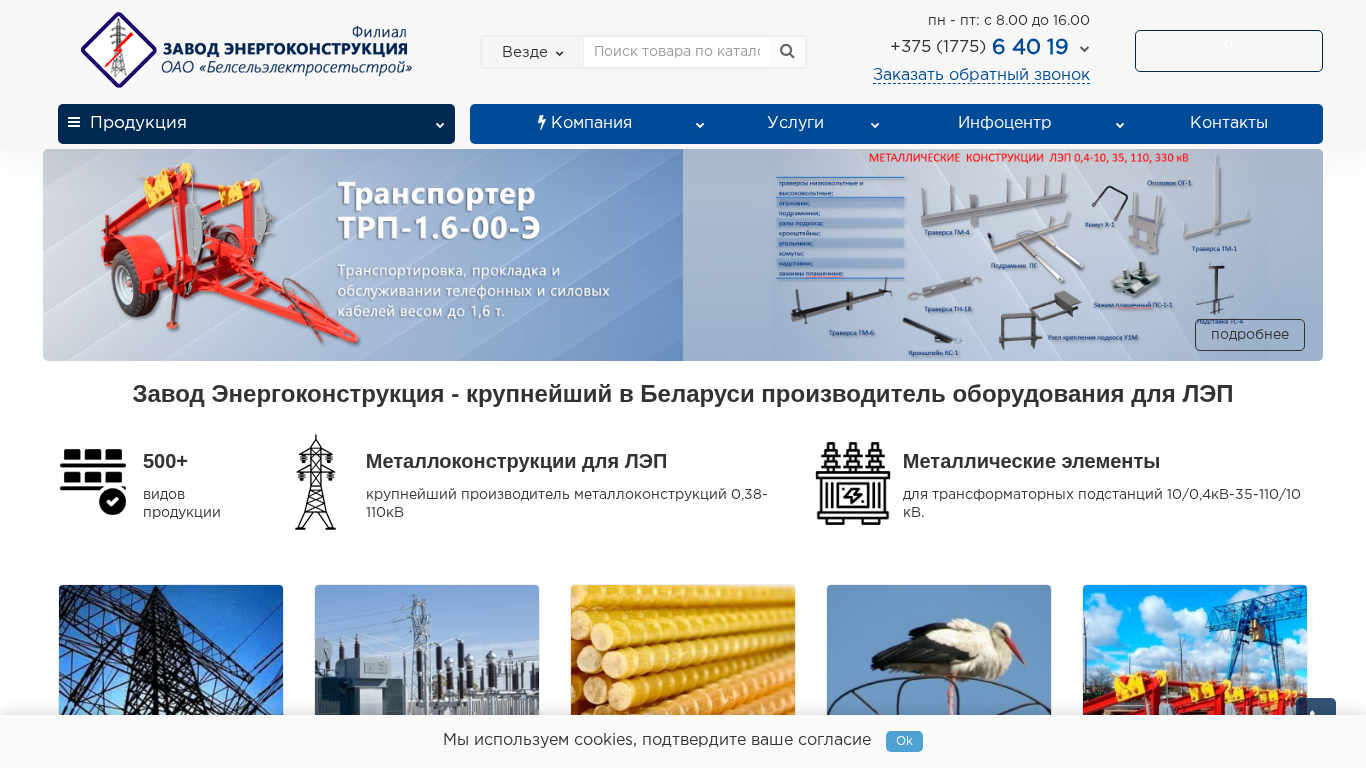Click the lightning bolt icon near Компания
The height and width of the screenshot is (768, 1366).
point(542,123)
